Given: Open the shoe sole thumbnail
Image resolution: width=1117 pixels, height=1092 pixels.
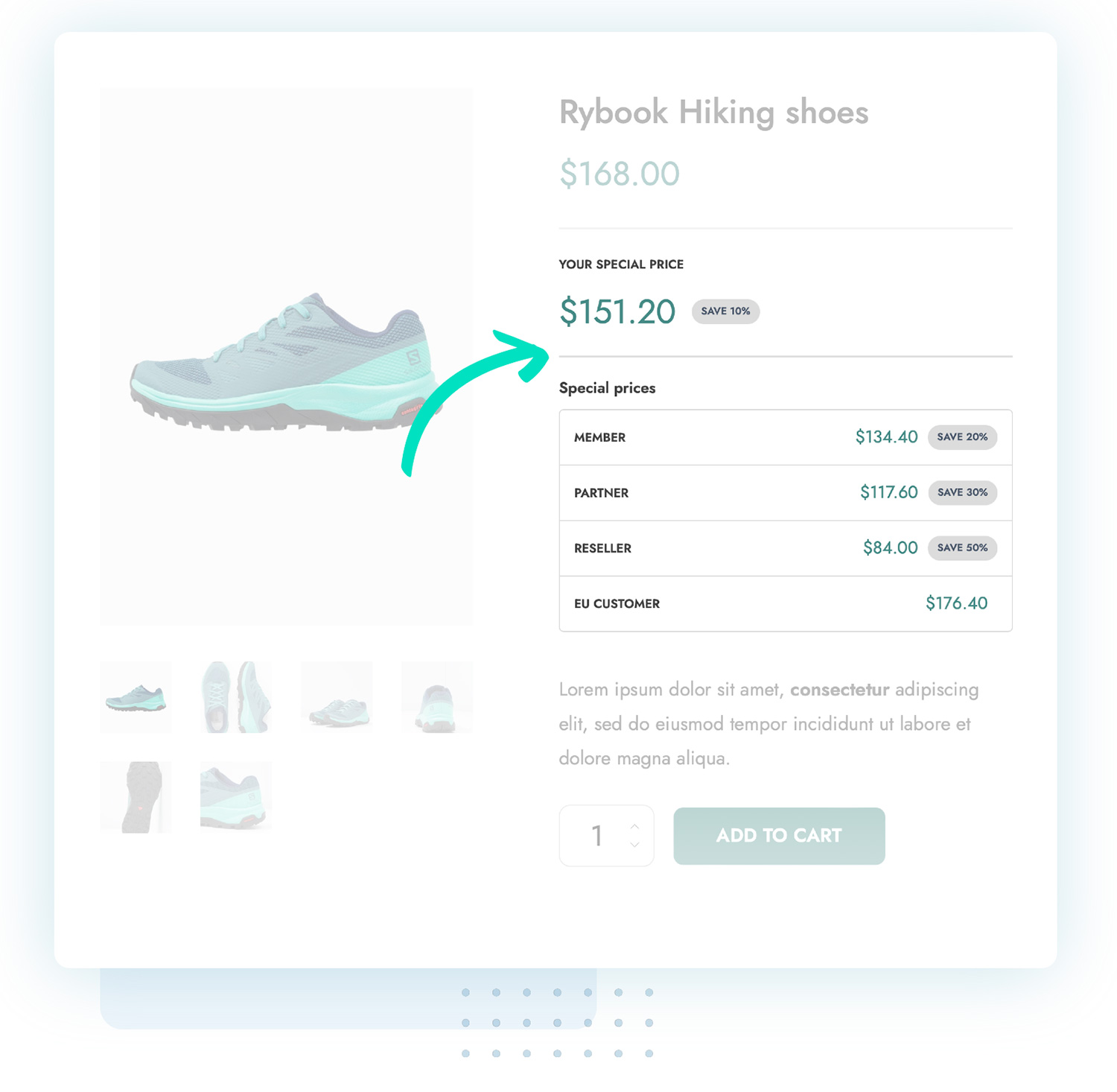Looking at the screenshot, I should click(136, 795).
